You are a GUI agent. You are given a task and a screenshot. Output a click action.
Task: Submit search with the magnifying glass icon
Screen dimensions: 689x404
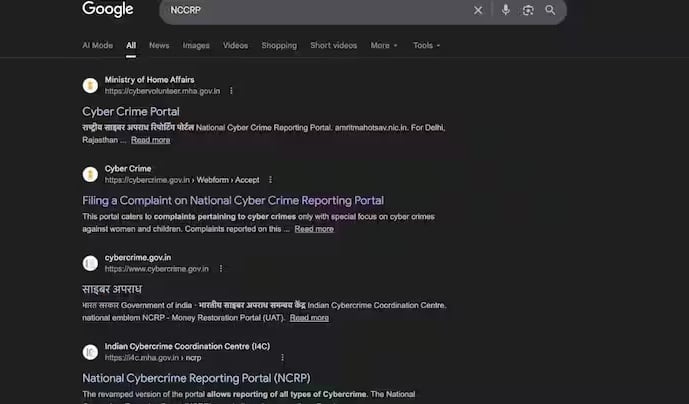point(550,10)
